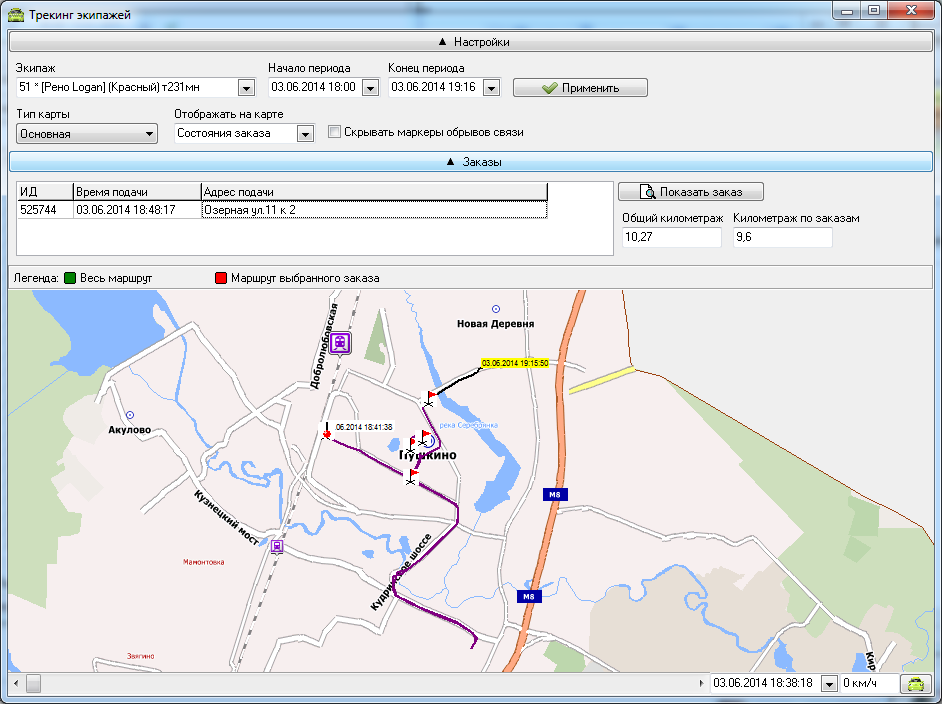The width and height of the screenshot is (942, 704).
Task: Click the small purple station icon near Кузнецкий мост
Action: coord(276,546)
